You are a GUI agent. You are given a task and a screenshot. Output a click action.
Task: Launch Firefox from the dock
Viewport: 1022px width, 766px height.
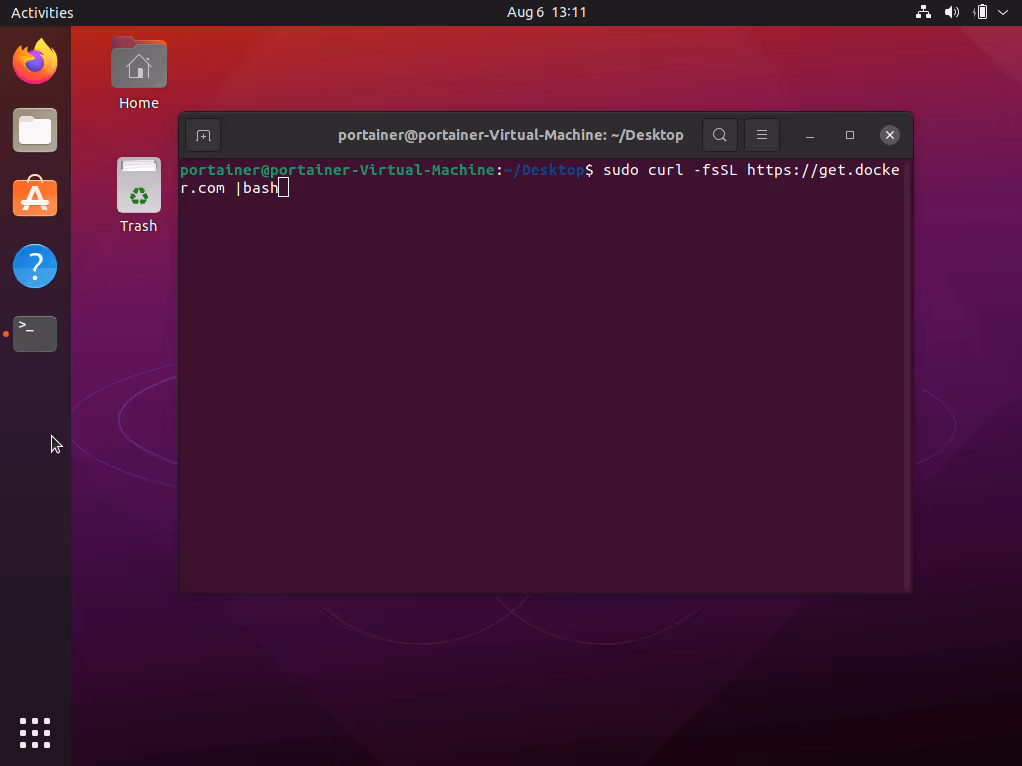click(35, 61)
